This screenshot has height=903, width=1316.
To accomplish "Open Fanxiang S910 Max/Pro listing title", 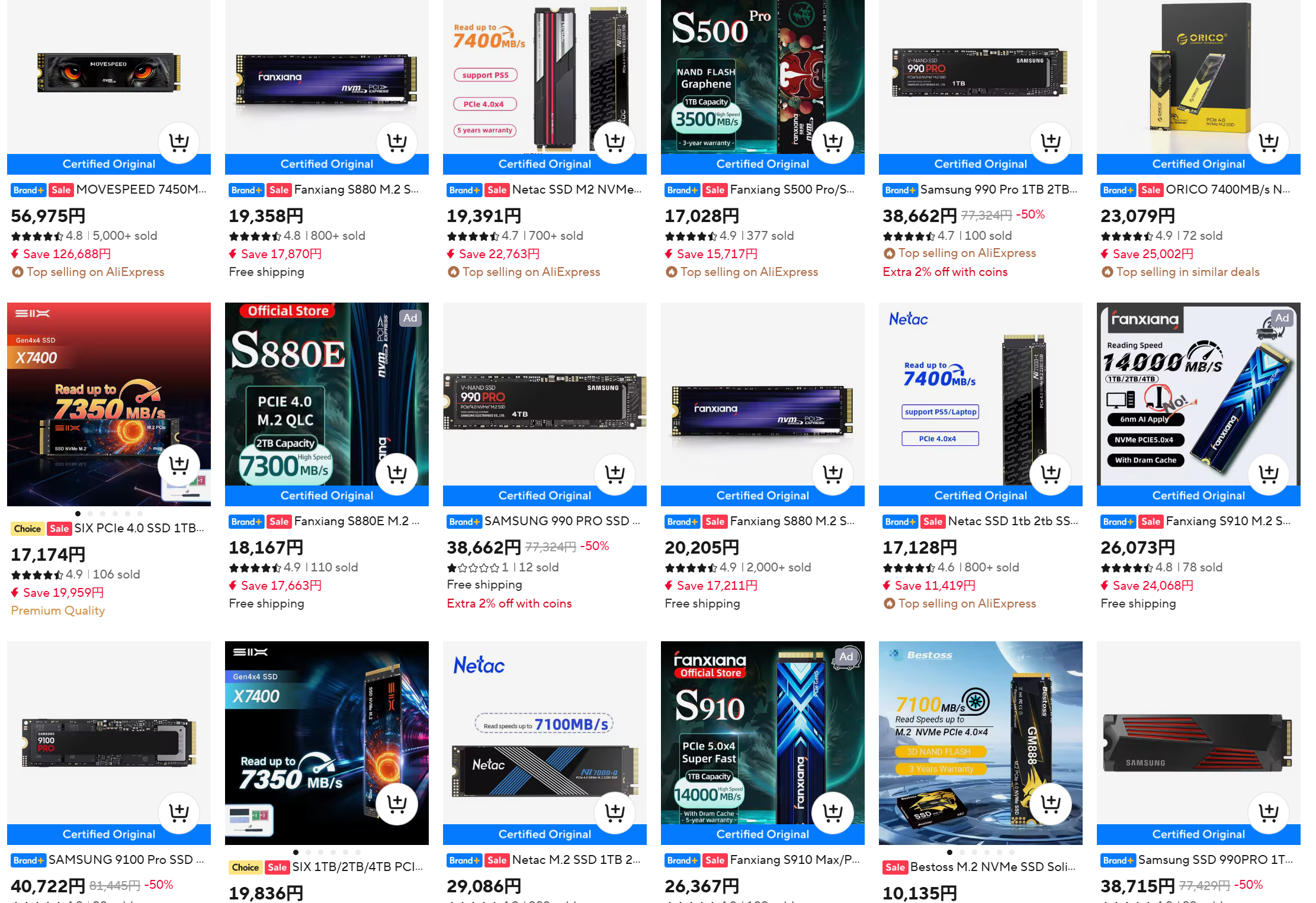I will pyautogui.click(x=794, y=860).
